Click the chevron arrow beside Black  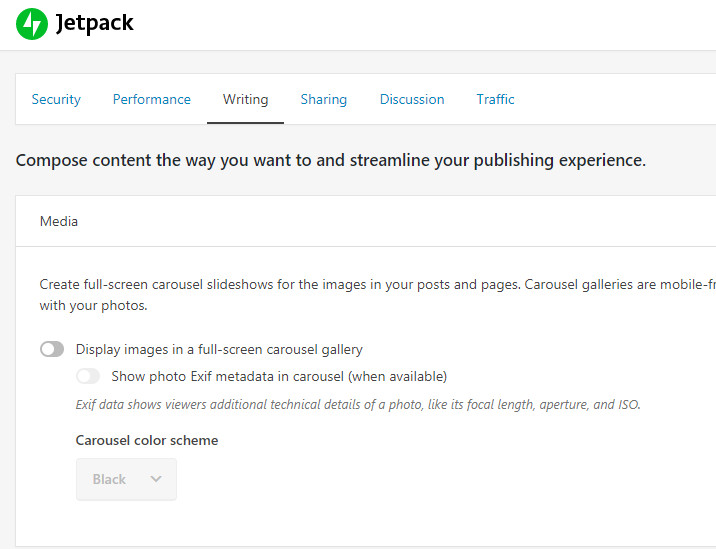click(x=156, y=479)
